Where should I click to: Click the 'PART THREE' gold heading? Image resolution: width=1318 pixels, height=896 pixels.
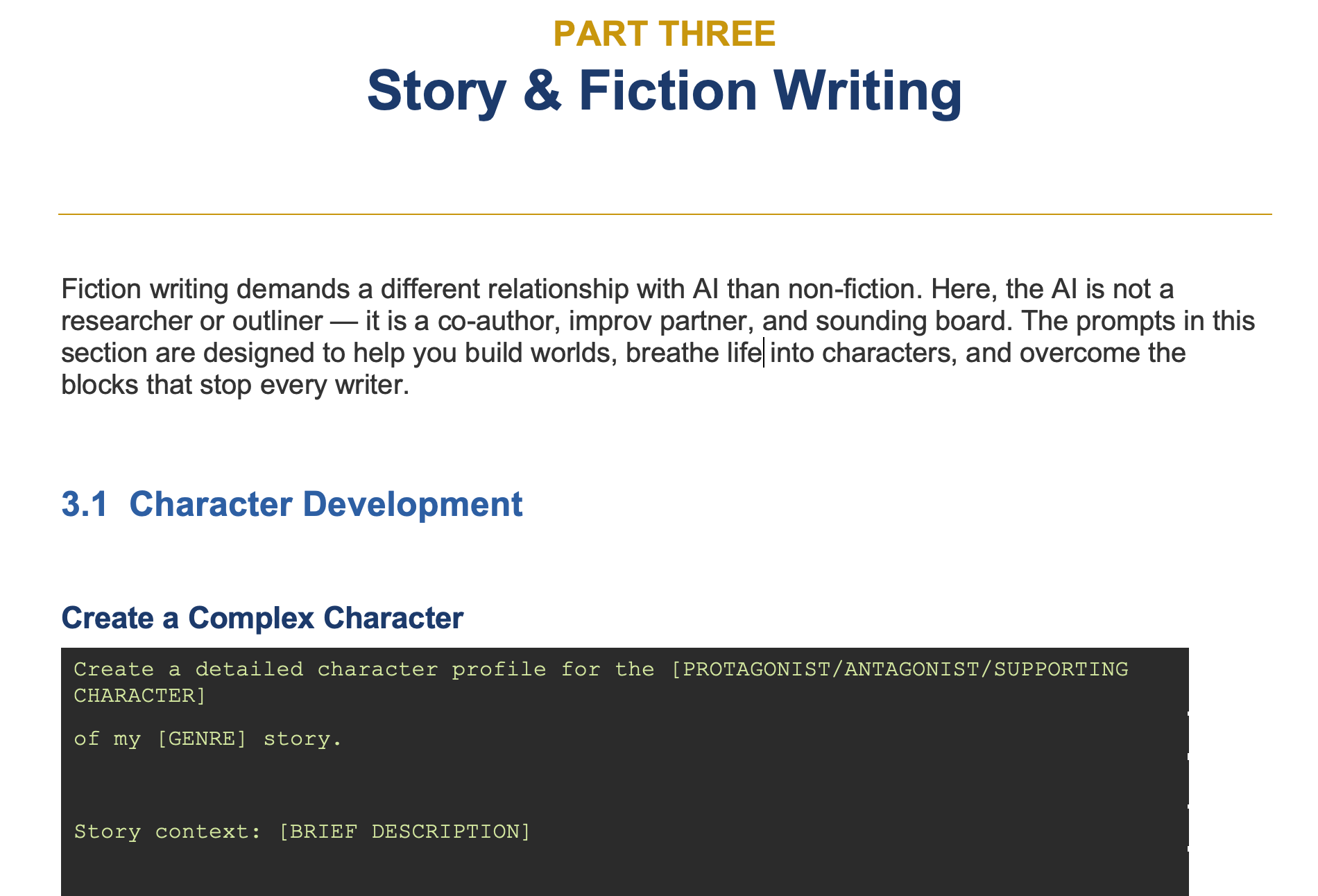(665, 34)
